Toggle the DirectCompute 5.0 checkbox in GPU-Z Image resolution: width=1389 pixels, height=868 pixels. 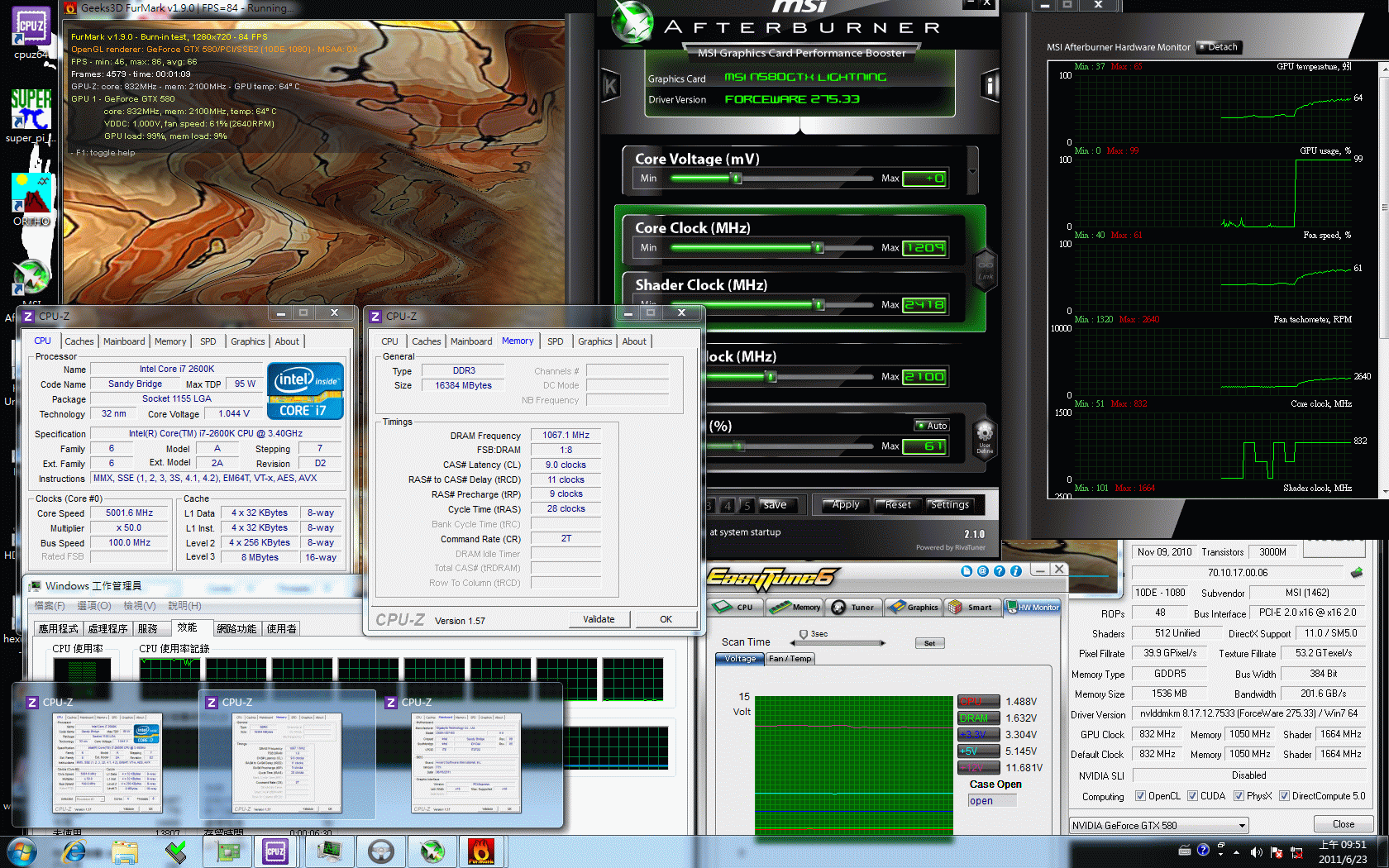click(1284, 796)
